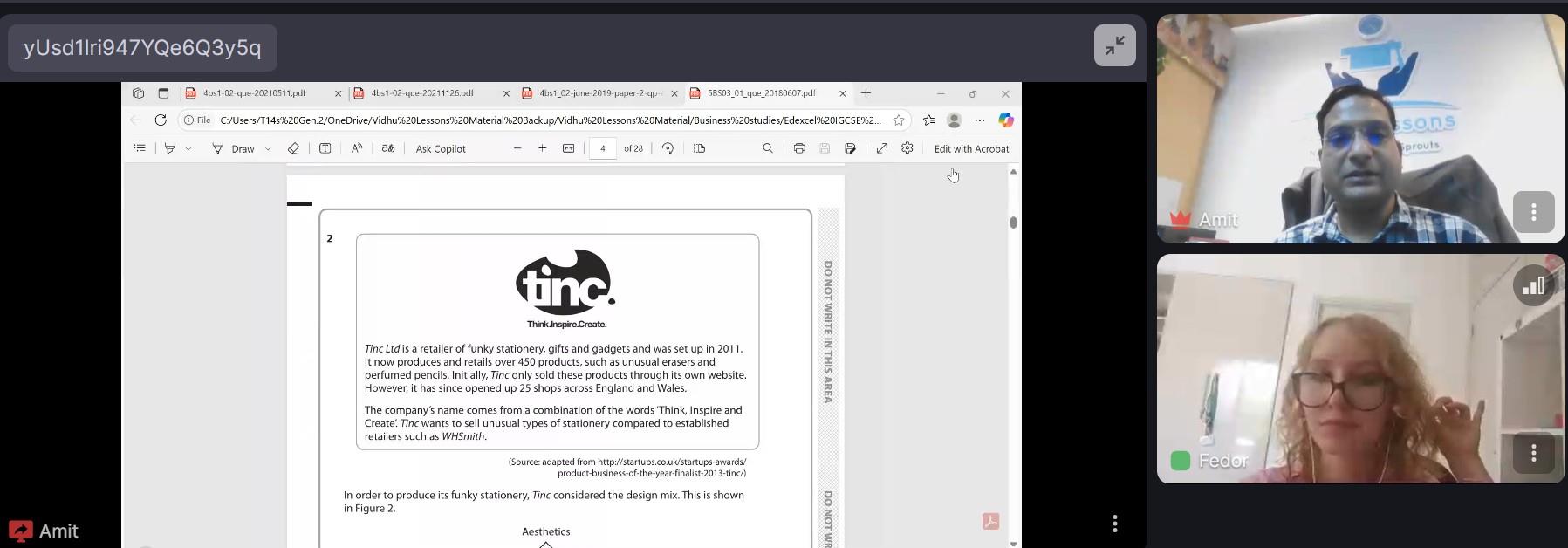Open options menu on Amit's video tile

click(1533, 212)
